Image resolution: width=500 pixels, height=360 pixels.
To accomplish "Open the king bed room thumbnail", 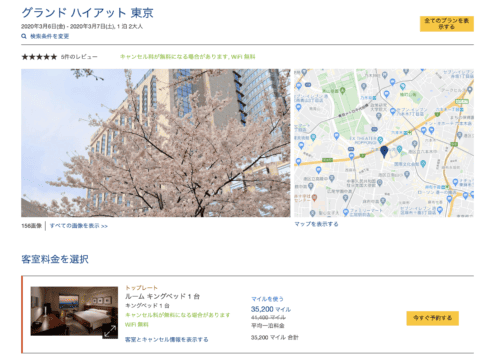I will [x=74, y=311].
